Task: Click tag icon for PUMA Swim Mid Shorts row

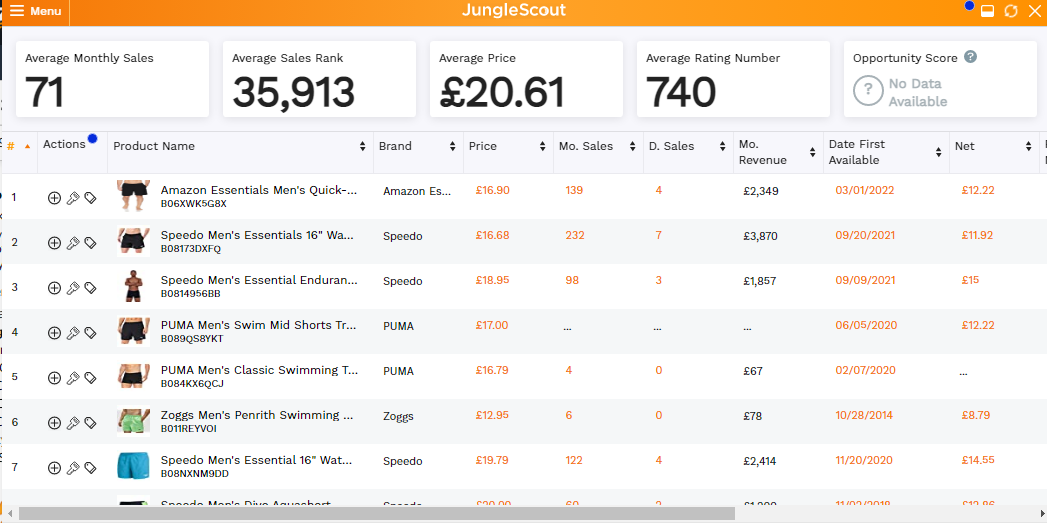Action: point(90,333)
